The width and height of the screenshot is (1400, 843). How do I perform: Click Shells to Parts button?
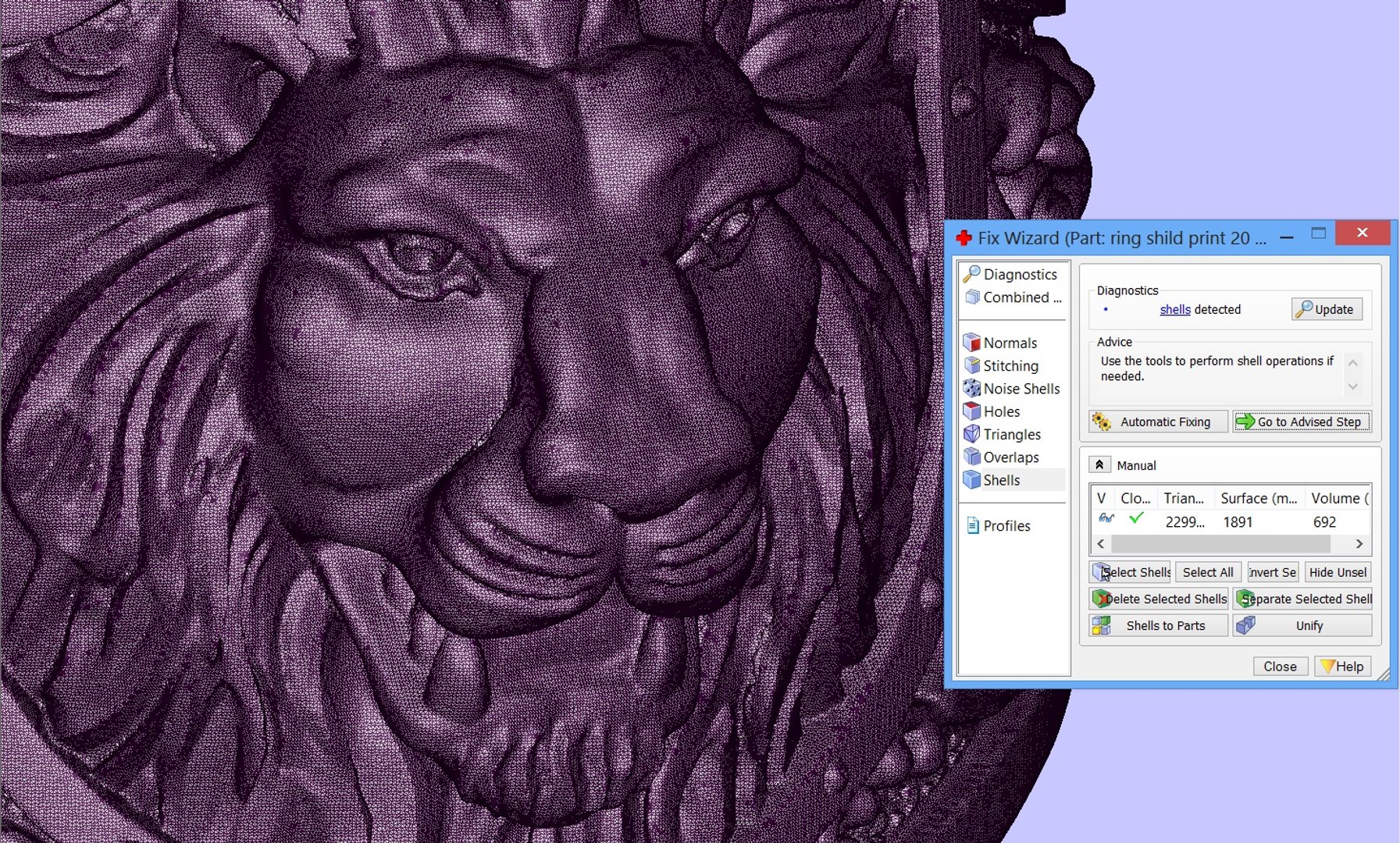tap(1158, 625)
